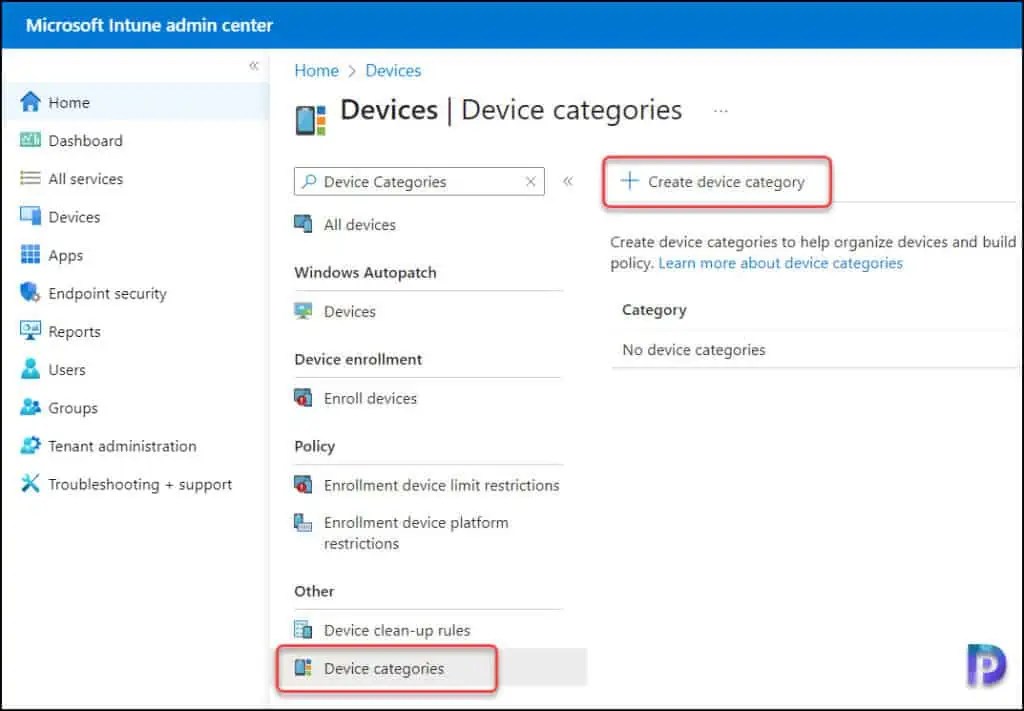Select the Users icon in the sidebar
Viewport: 1024px width, 711px height.
pos(64,369)
